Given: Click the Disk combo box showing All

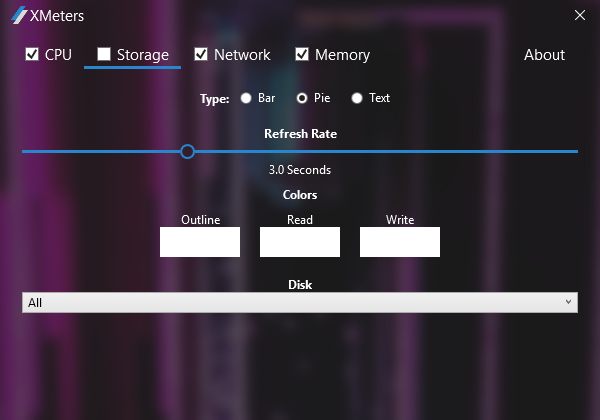Looking at the screenshot, I should (x=290, y=302).
